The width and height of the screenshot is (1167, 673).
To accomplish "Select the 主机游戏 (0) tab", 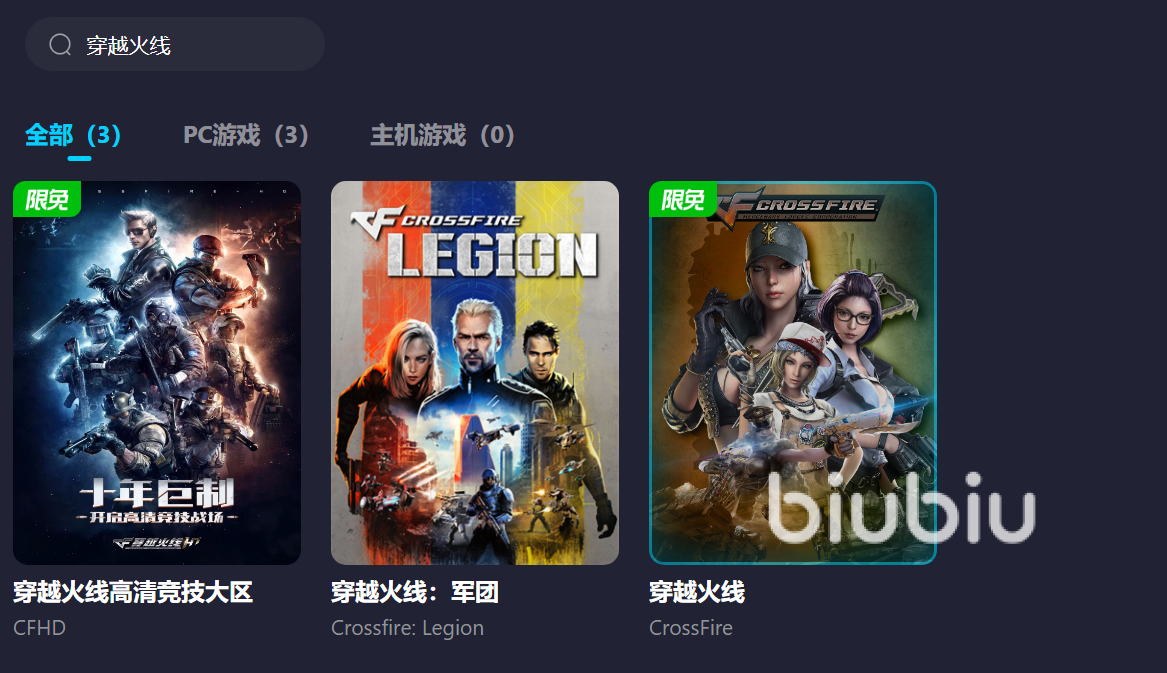I will [x=442, y=135].
